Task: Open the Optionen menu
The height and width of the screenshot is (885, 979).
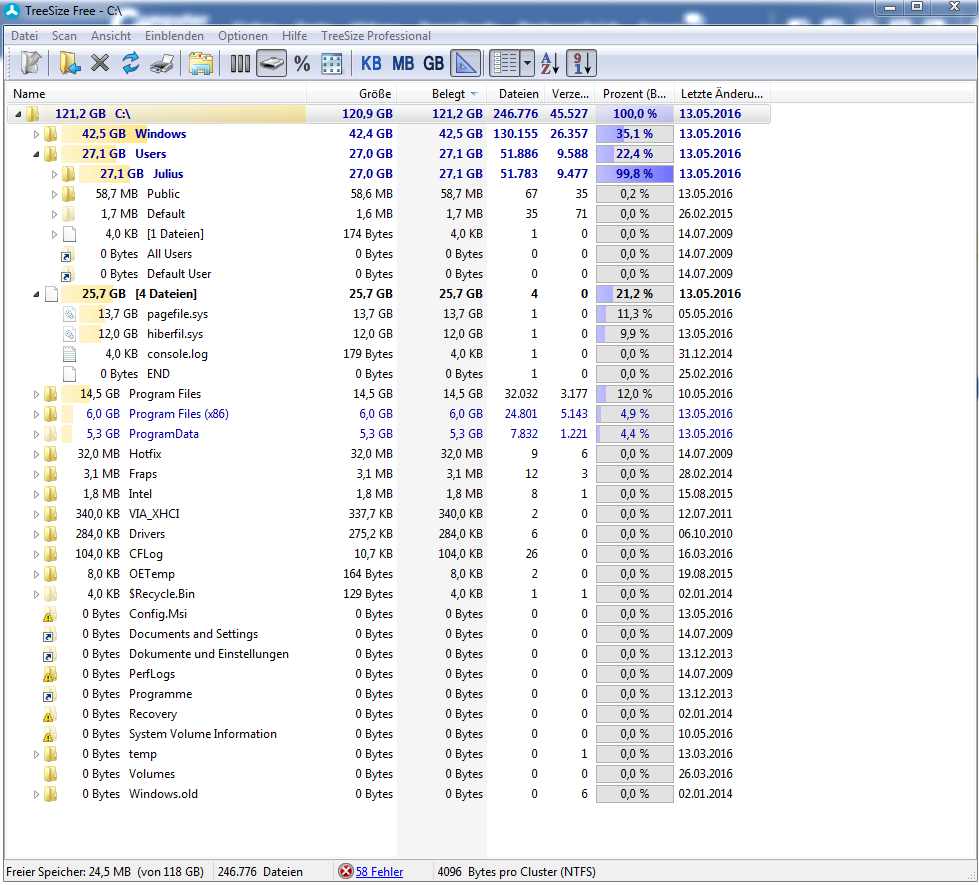Action: point(243,36)
